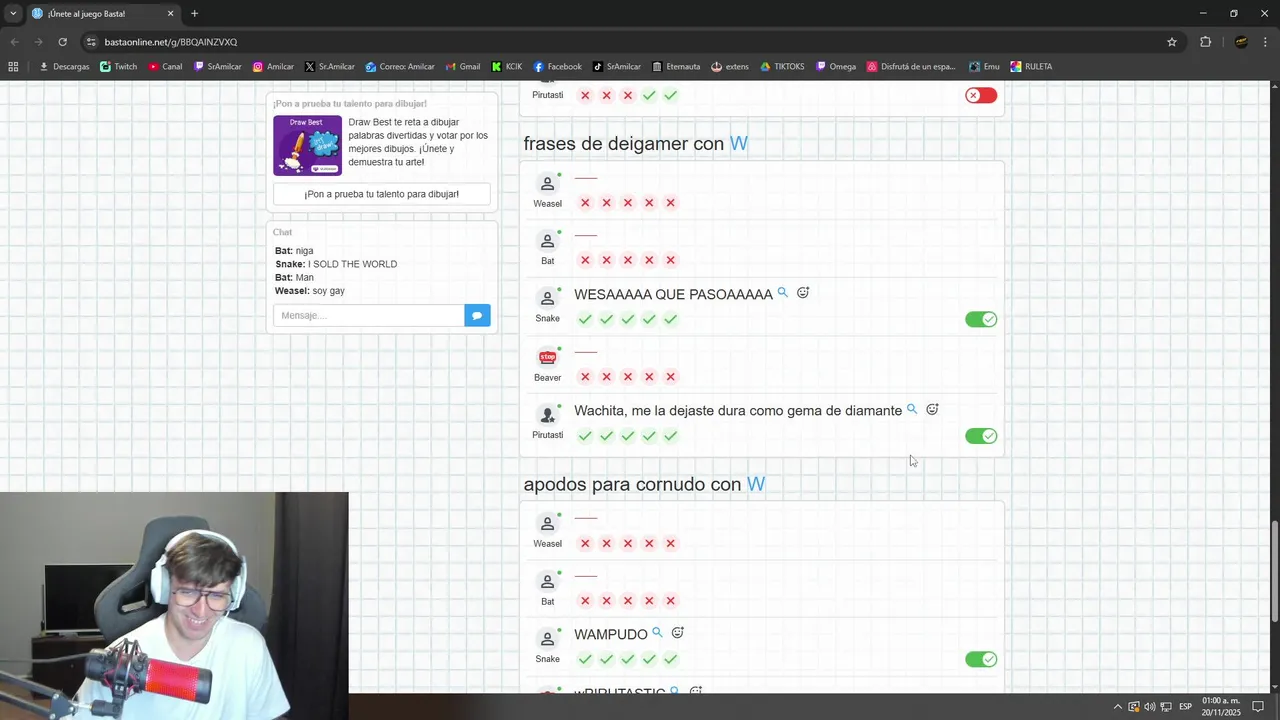Open the Disfrutá de un espa... bookmark
Screen dimensions: 1280x720
(911, 67)
